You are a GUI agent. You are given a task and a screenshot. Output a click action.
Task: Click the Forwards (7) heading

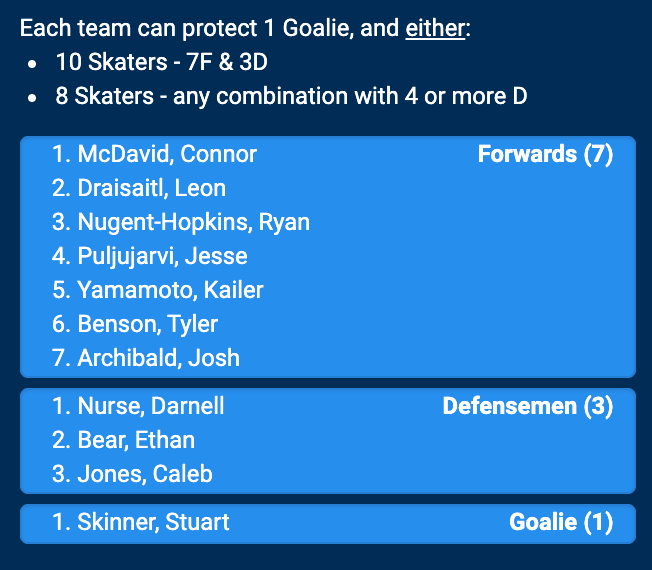pos(545,154)
